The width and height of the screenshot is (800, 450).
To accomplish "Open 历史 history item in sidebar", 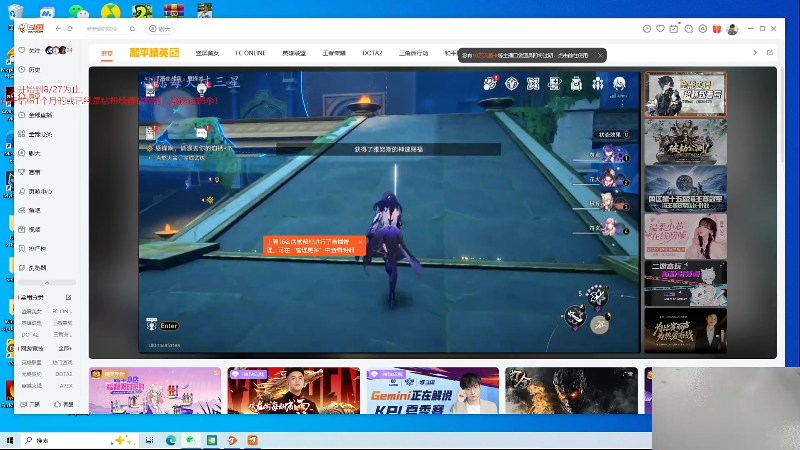I will [x=30, y=69].
